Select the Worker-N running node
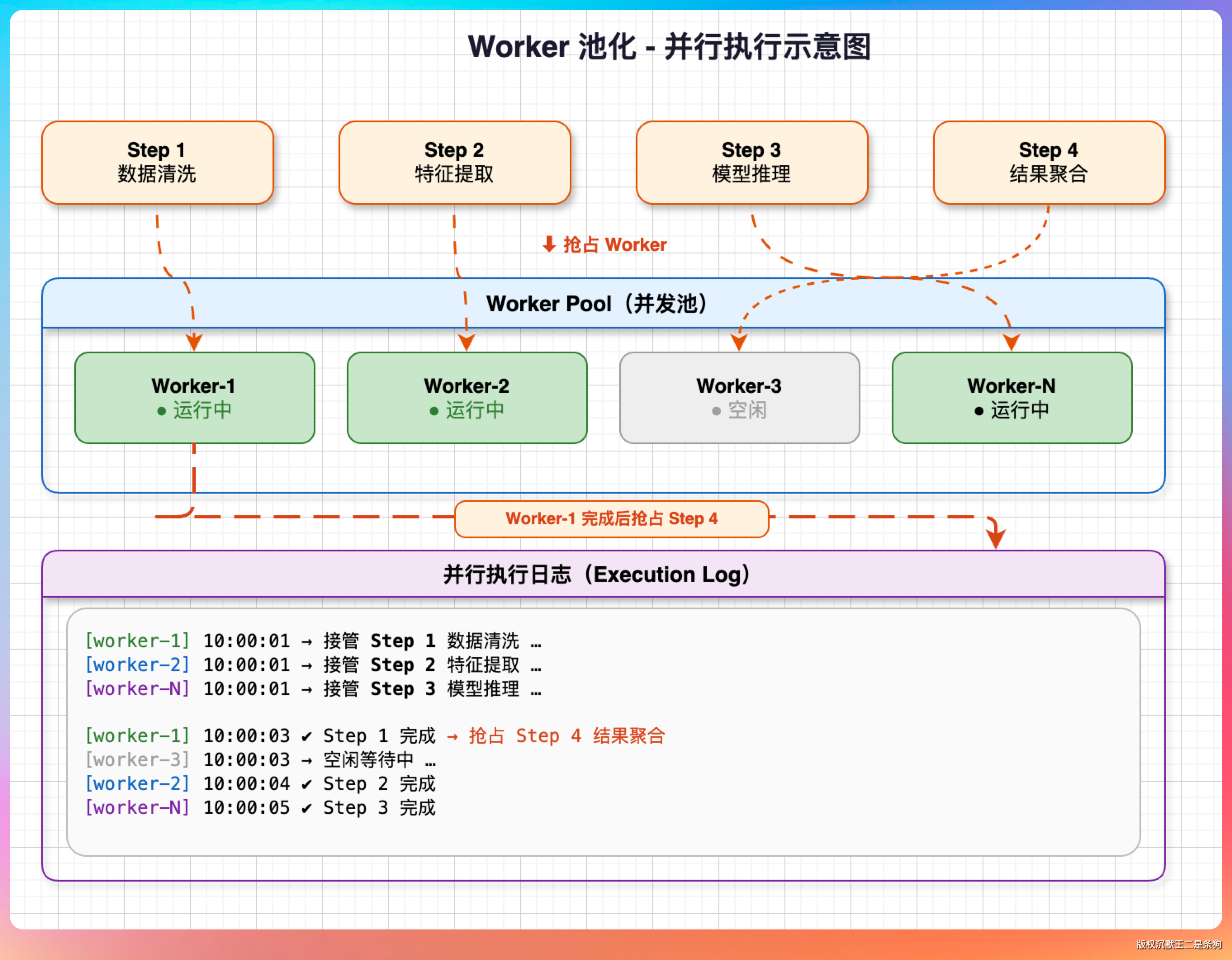The height and width of the screenshot is (960, 1232). (1012, 397)
